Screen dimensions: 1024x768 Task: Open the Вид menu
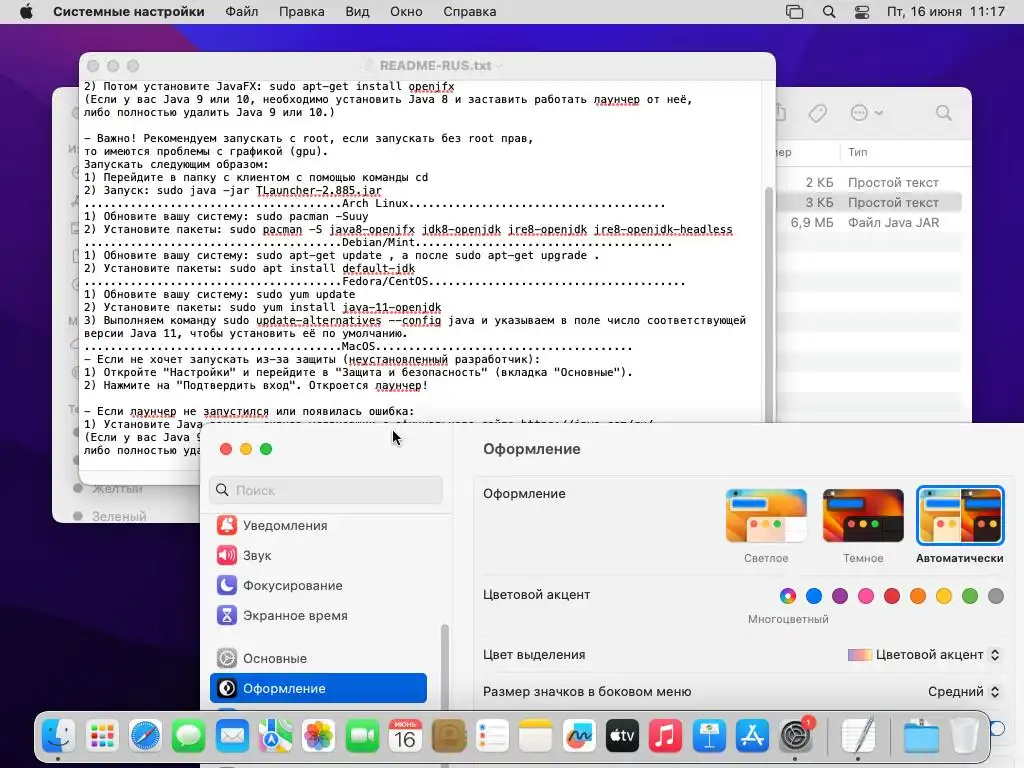[357, 12]
